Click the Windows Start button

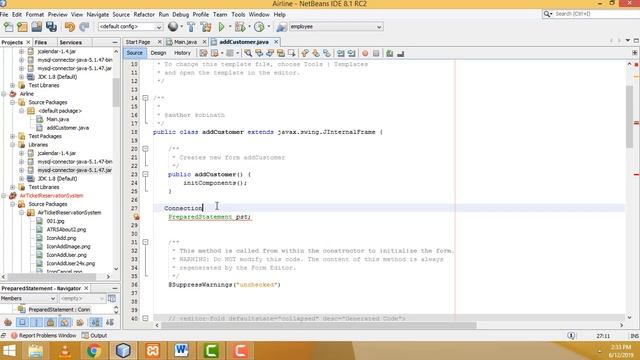(x=9, y=351)
